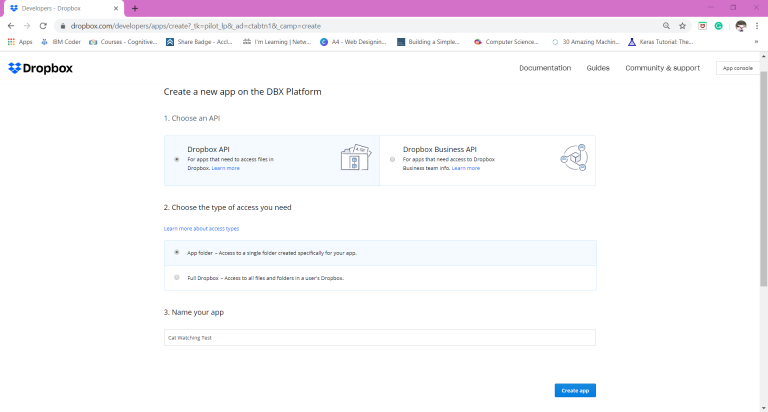This screenshot has width=768, height=412.
Task: Click the app name input field
Action: point(380,338)
